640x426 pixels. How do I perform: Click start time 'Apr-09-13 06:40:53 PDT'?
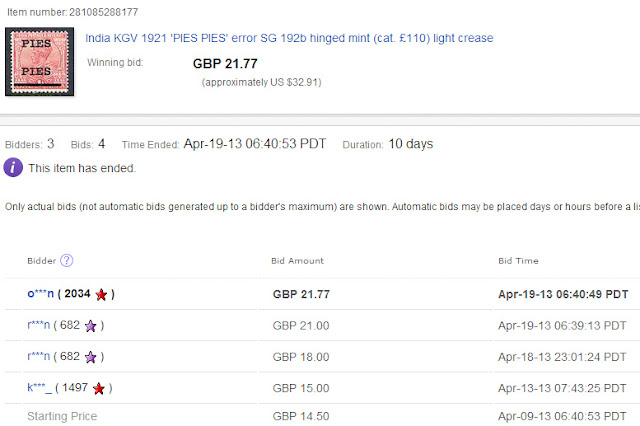[562, 416]
